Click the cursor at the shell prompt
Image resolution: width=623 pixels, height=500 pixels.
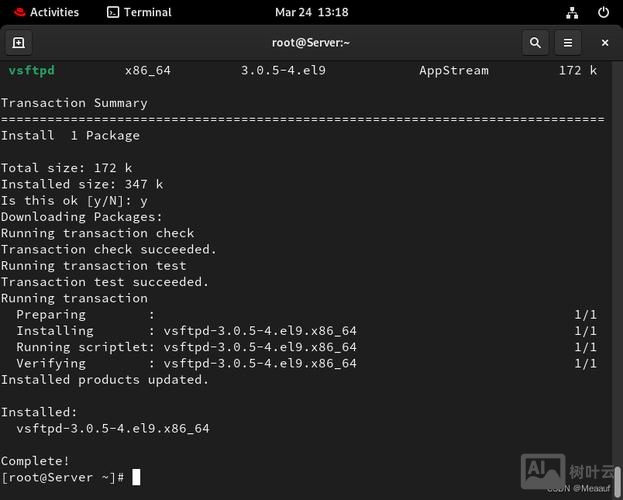point(136,477)
